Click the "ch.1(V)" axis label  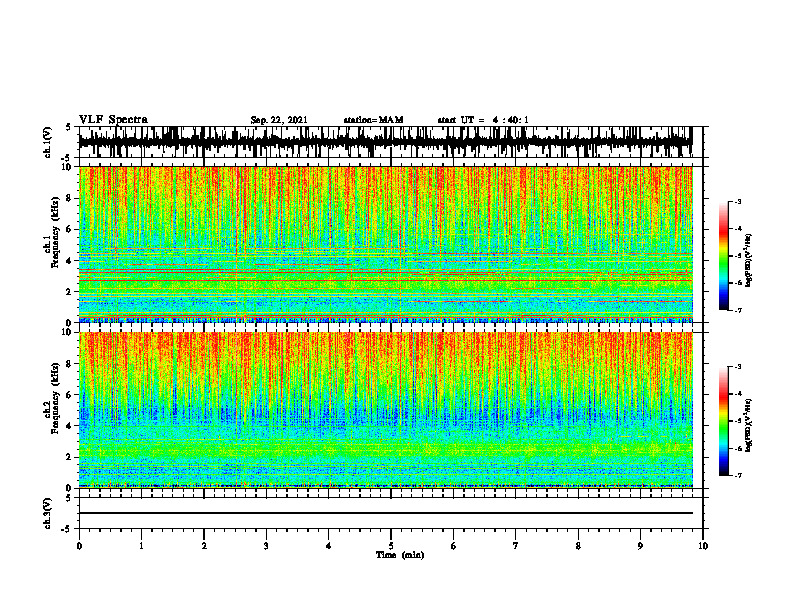pos(48,142)
